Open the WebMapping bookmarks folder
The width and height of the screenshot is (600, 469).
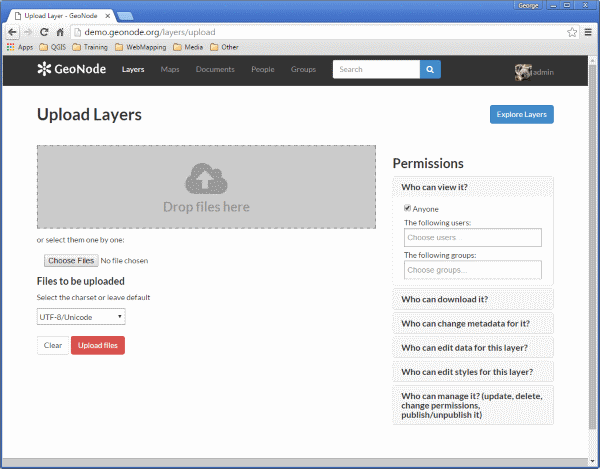point(141,47)
